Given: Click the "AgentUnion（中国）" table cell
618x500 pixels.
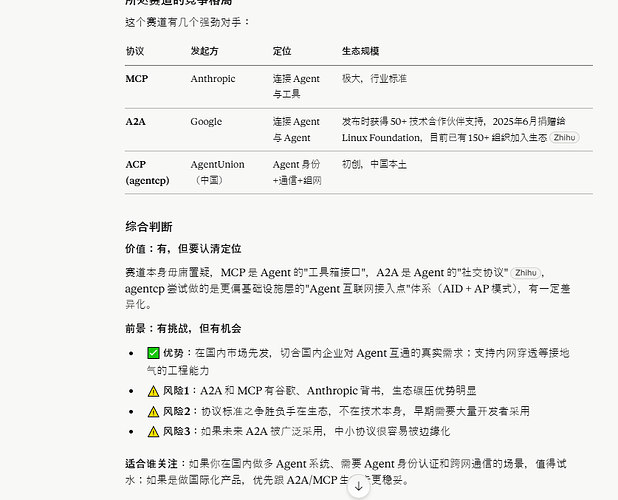Looking at the screenshot, I should [218, 173].
